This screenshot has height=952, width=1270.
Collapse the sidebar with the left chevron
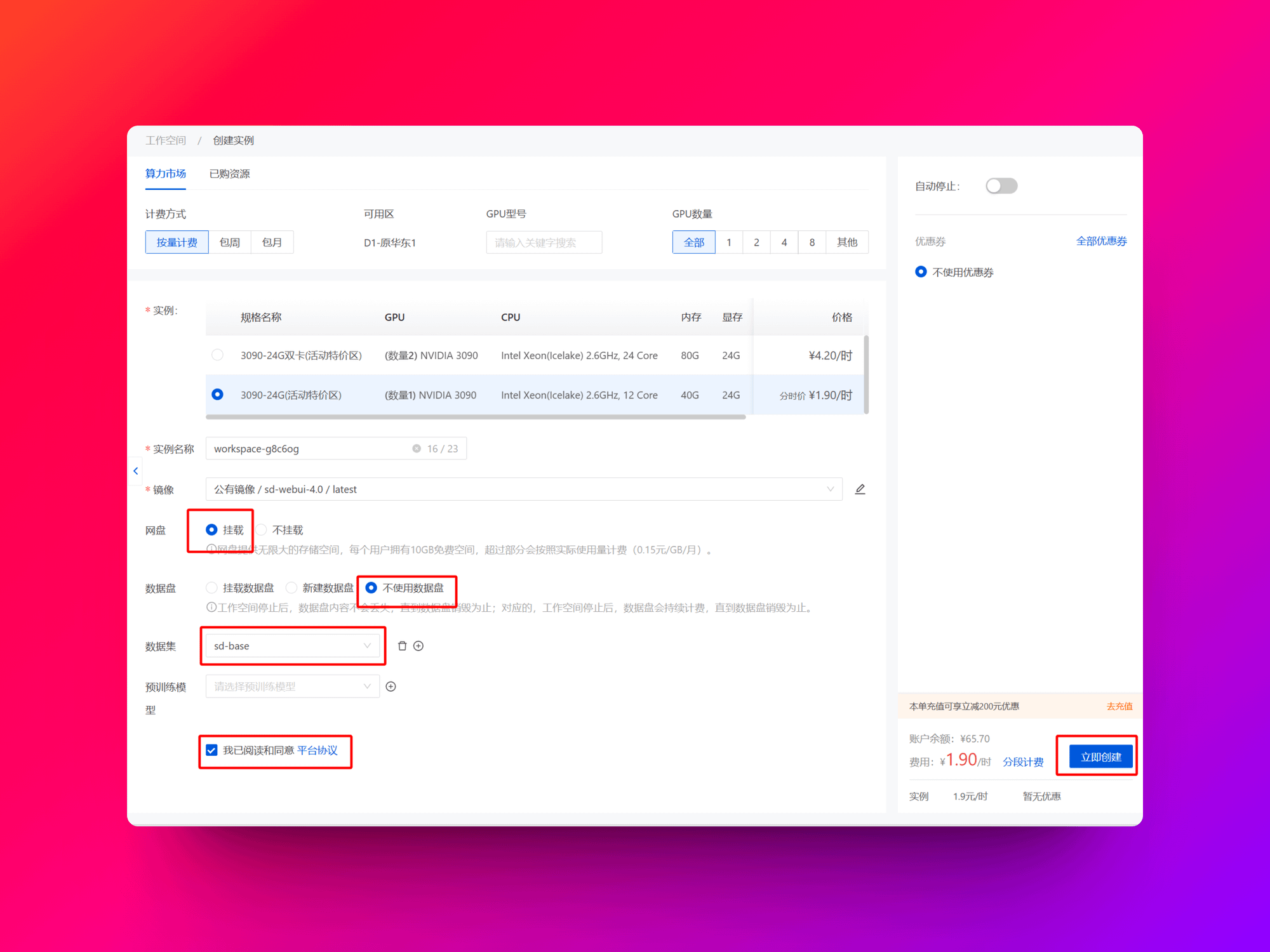(136, 471)
